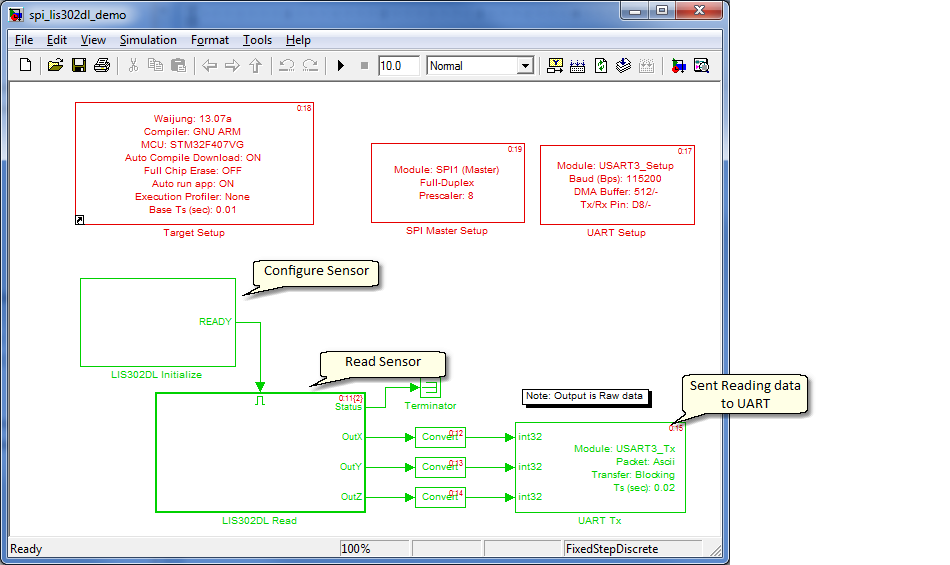
Task: Click the New model icon
Action: pyautogui.click(x=25, y=65)
